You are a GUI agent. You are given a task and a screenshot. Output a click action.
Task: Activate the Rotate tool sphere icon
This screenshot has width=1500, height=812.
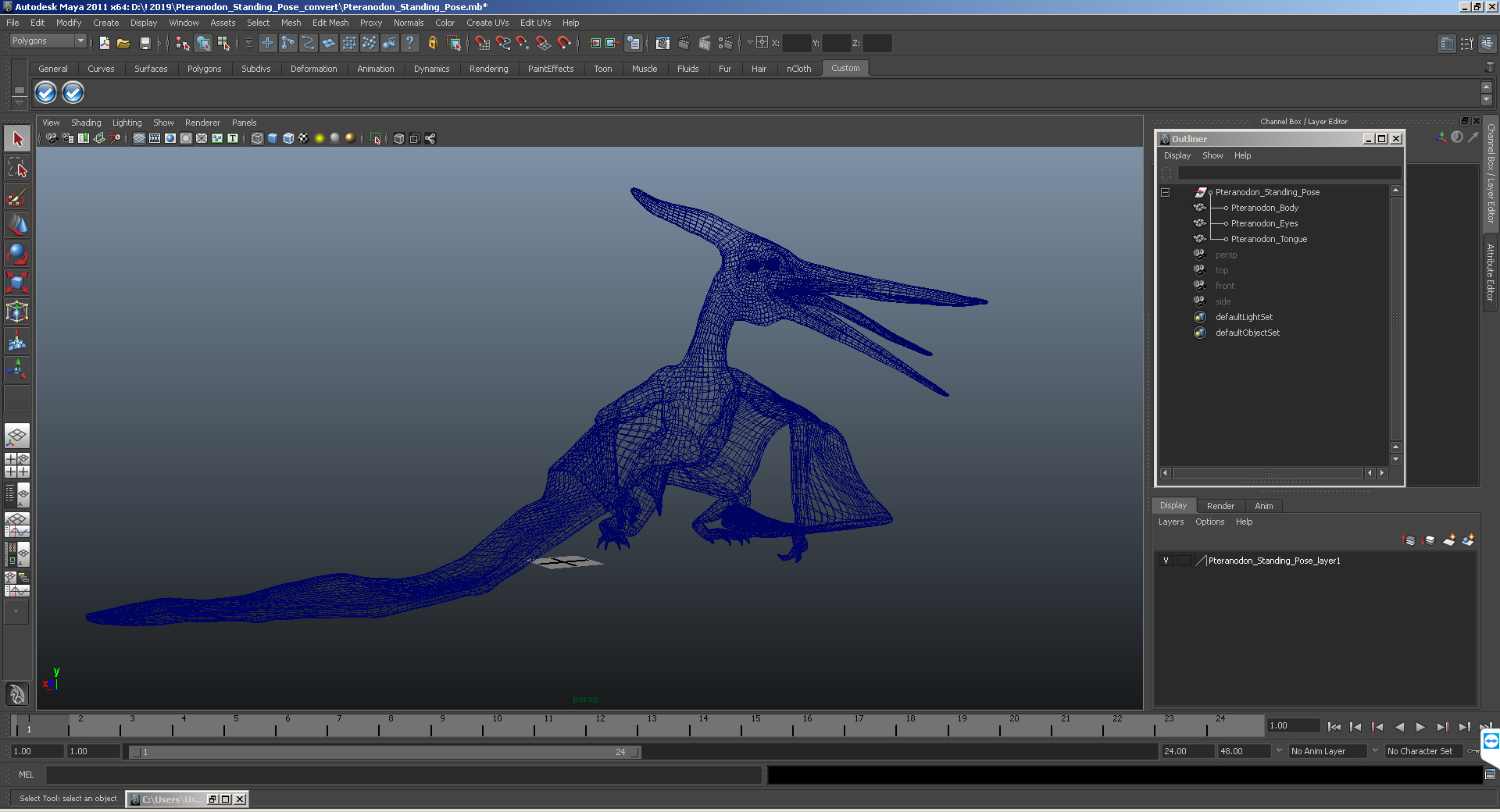(17, 254)
